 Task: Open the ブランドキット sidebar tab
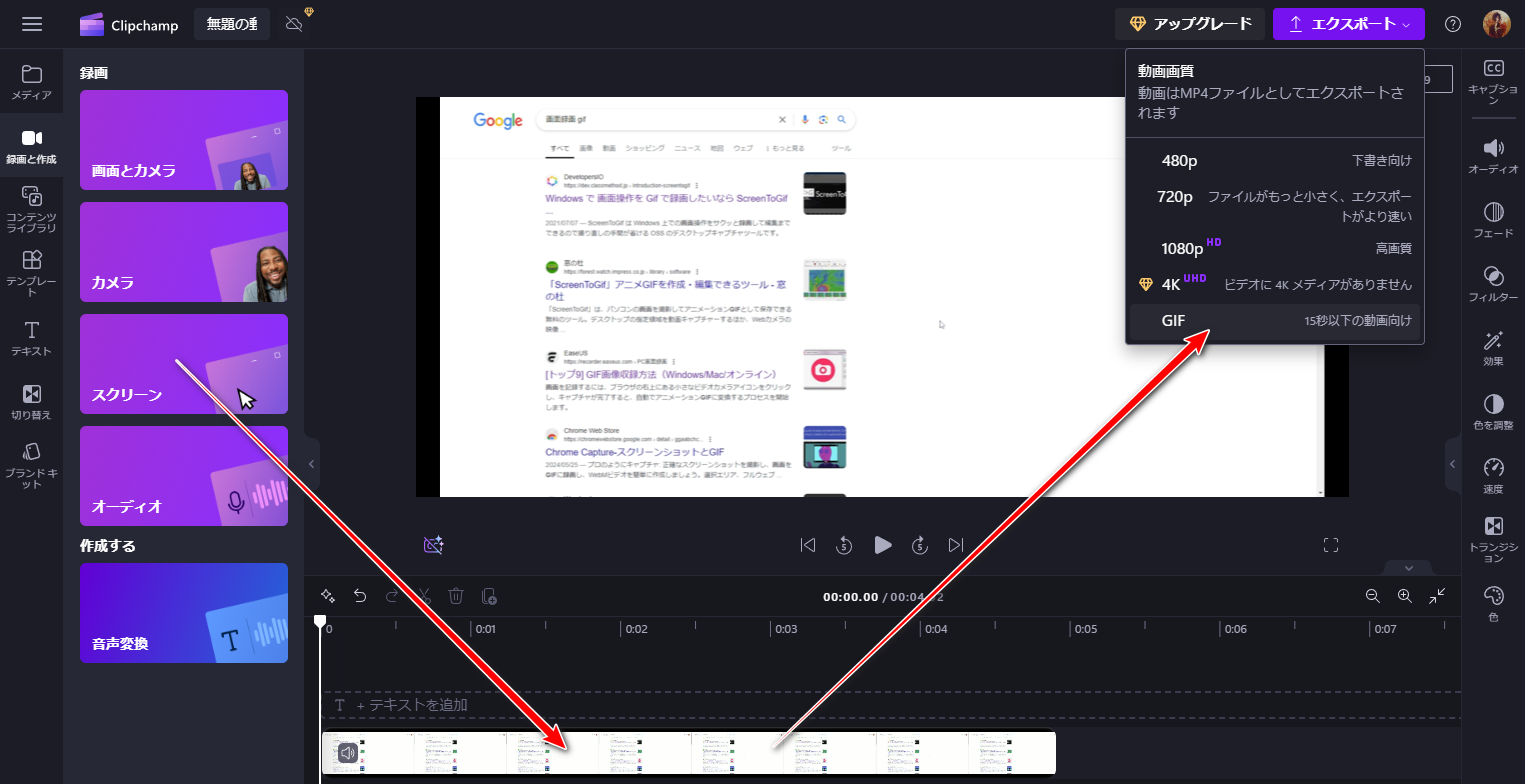coord(31,466)
